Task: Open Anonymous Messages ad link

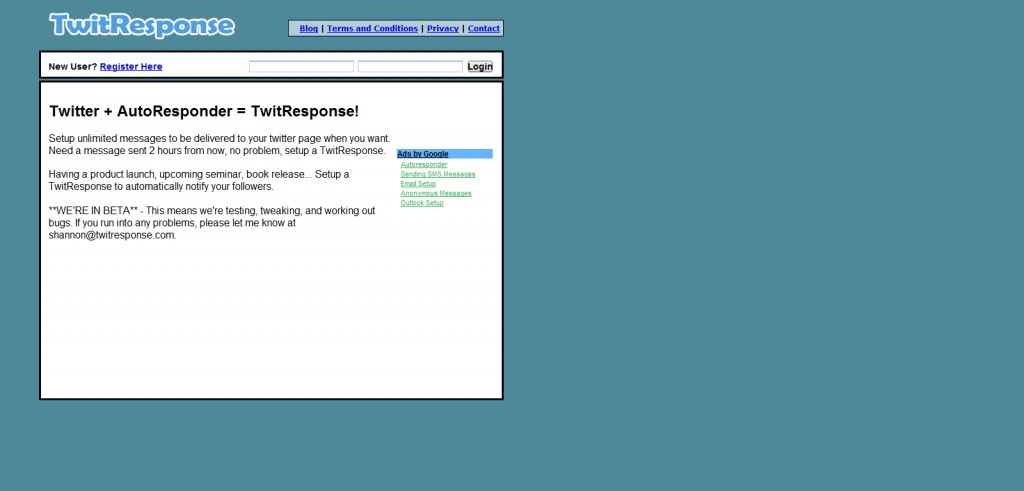Action: click(x=436, y=193)
